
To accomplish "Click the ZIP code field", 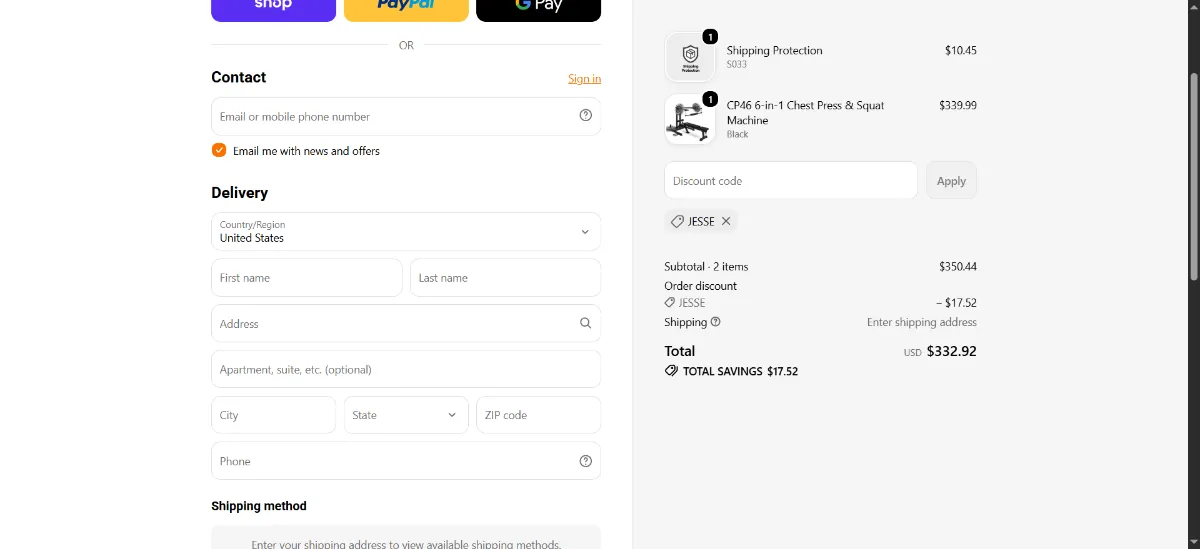I will (538, 415).
